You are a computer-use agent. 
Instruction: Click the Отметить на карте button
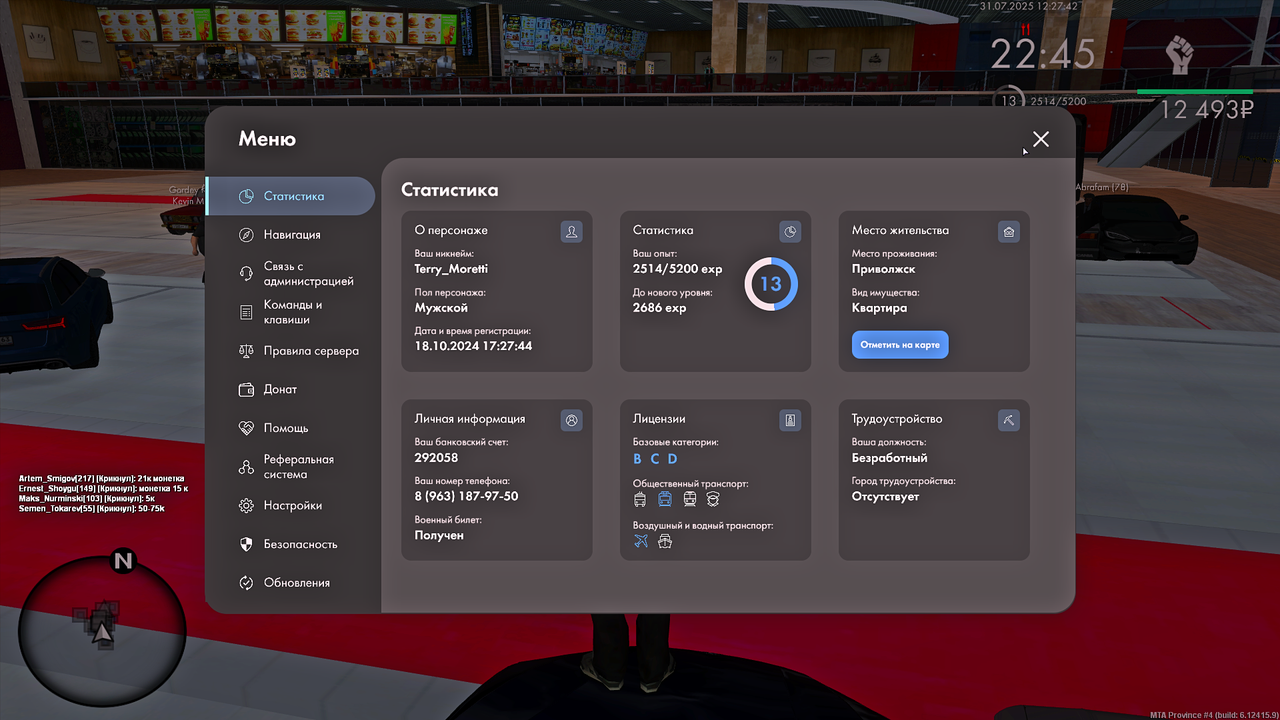click(x=900, y=345)
